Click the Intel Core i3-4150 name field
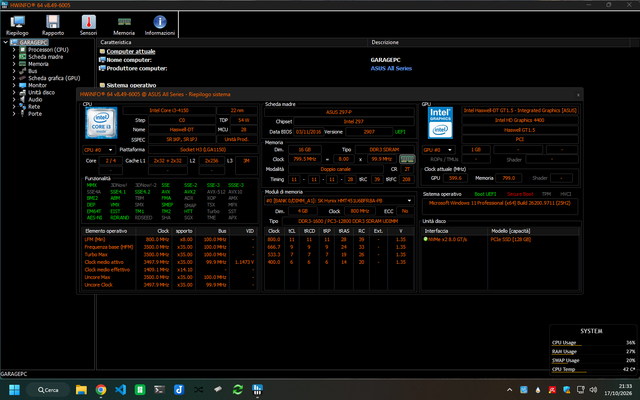Viewport: 640px width, 400px height. 169,110
